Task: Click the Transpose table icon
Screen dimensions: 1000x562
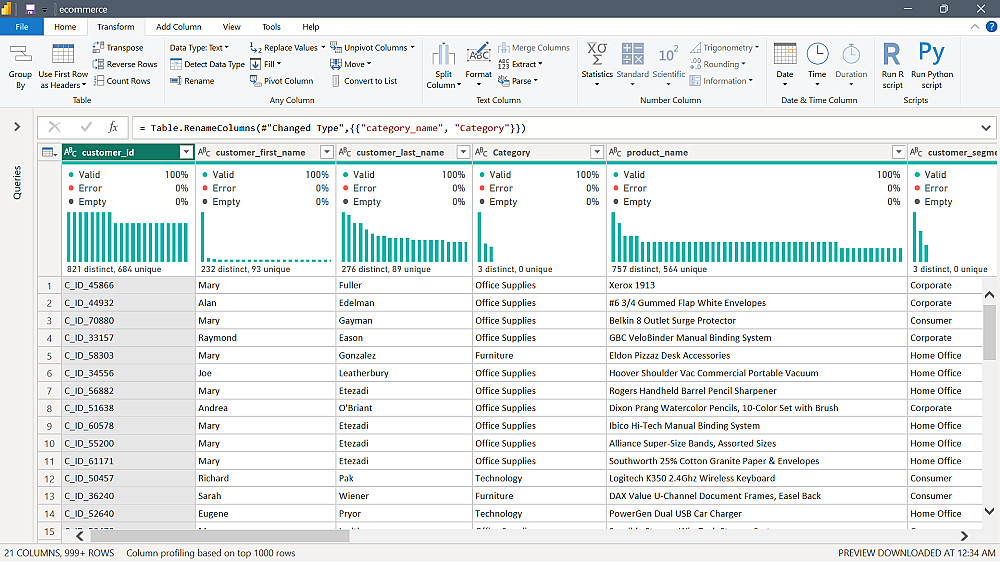Action: tap(99, 48)
